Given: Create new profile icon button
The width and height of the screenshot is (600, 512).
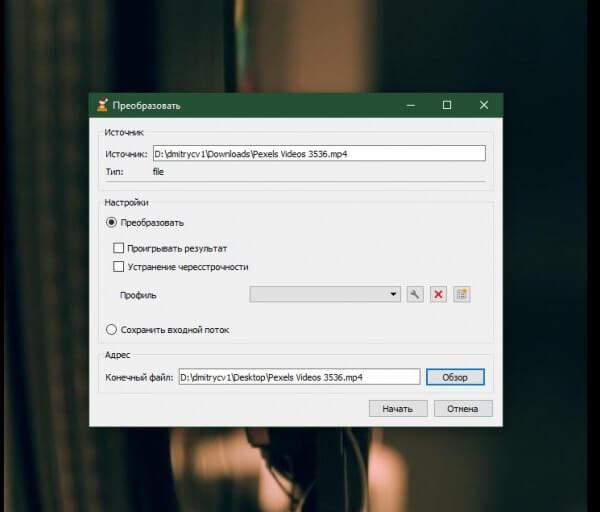Looking at the screenshot, I should pyautogui.click(x=462, y=294).
